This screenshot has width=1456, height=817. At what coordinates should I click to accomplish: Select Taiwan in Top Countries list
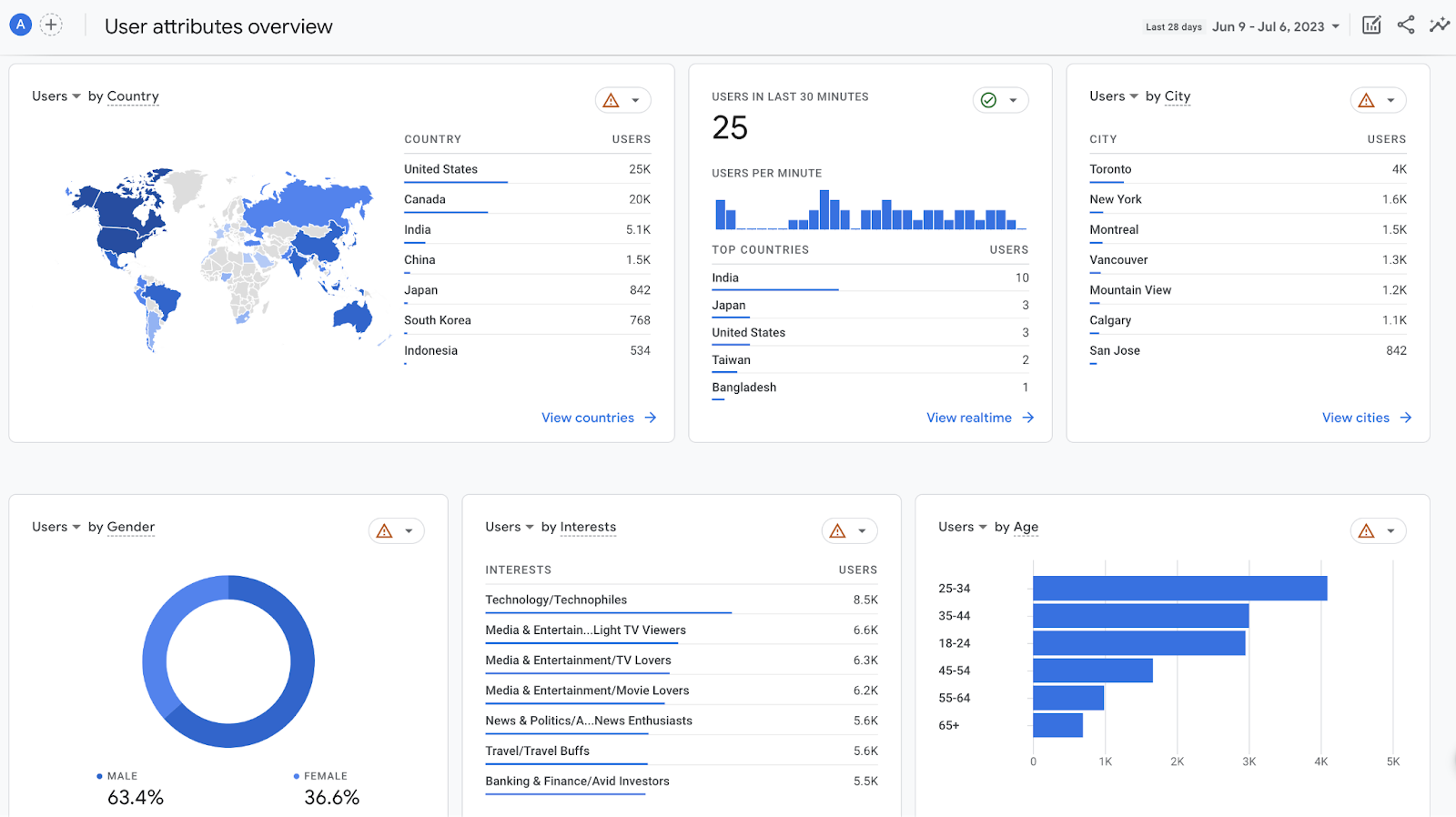tap(870, 360)
